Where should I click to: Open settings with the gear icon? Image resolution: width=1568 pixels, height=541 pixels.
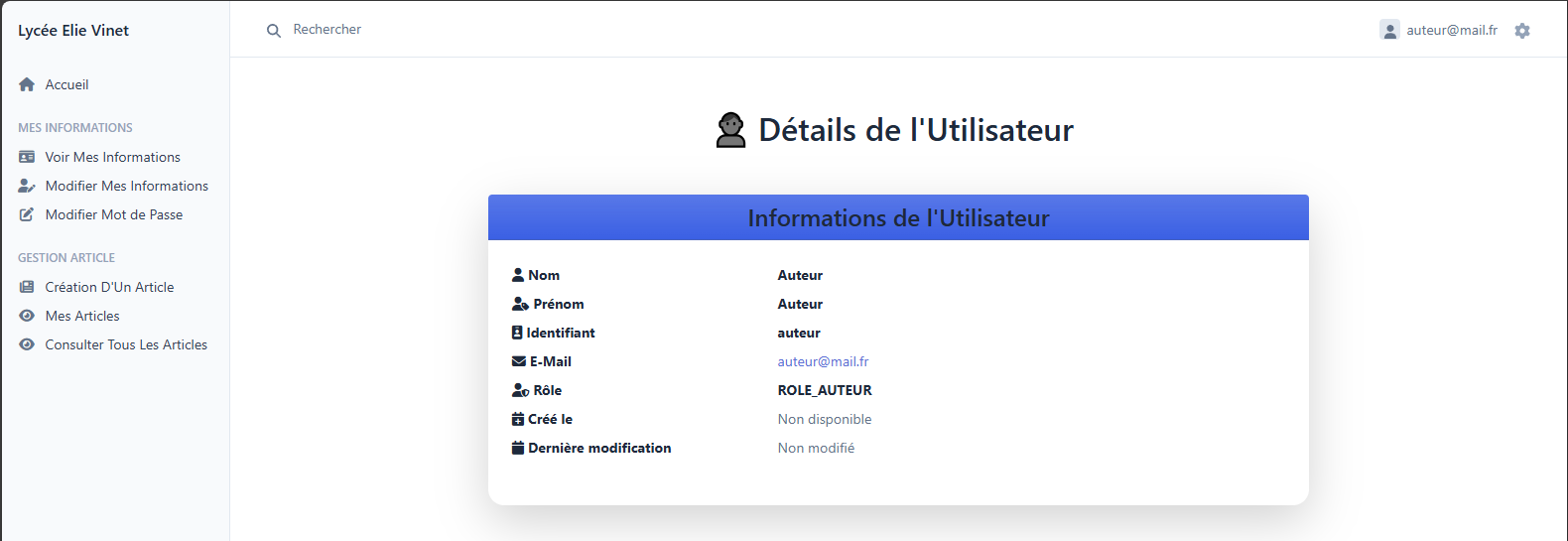click(1522, 31)
